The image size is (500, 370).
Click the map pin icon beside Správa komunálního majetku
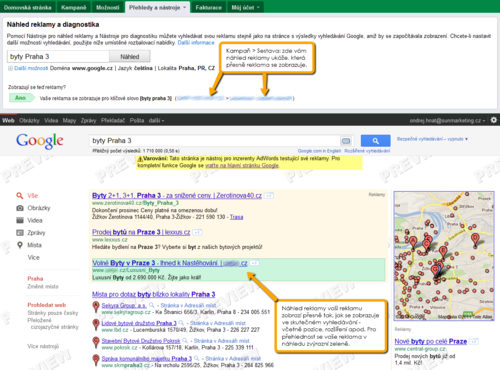click(x=96, y=360)
